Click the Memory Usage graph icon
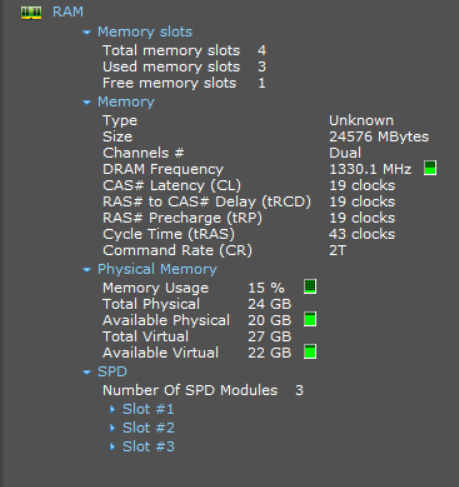The width and height of the screenshot is (459, 487). pos(310,287)
